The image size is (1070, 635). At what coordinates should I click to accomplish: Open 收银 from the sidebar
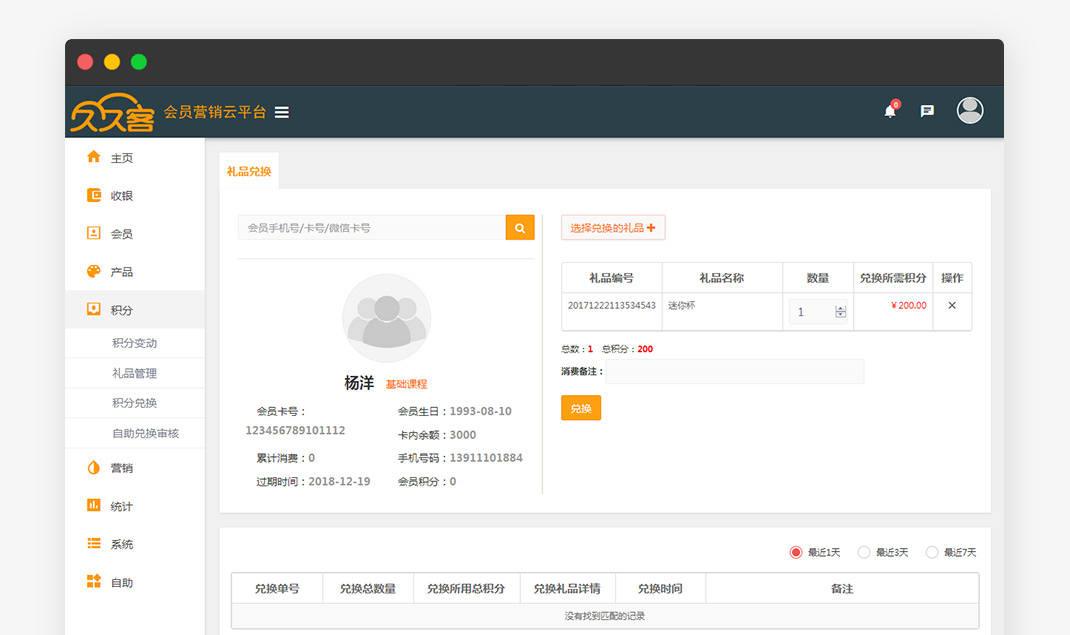(122, 196)
